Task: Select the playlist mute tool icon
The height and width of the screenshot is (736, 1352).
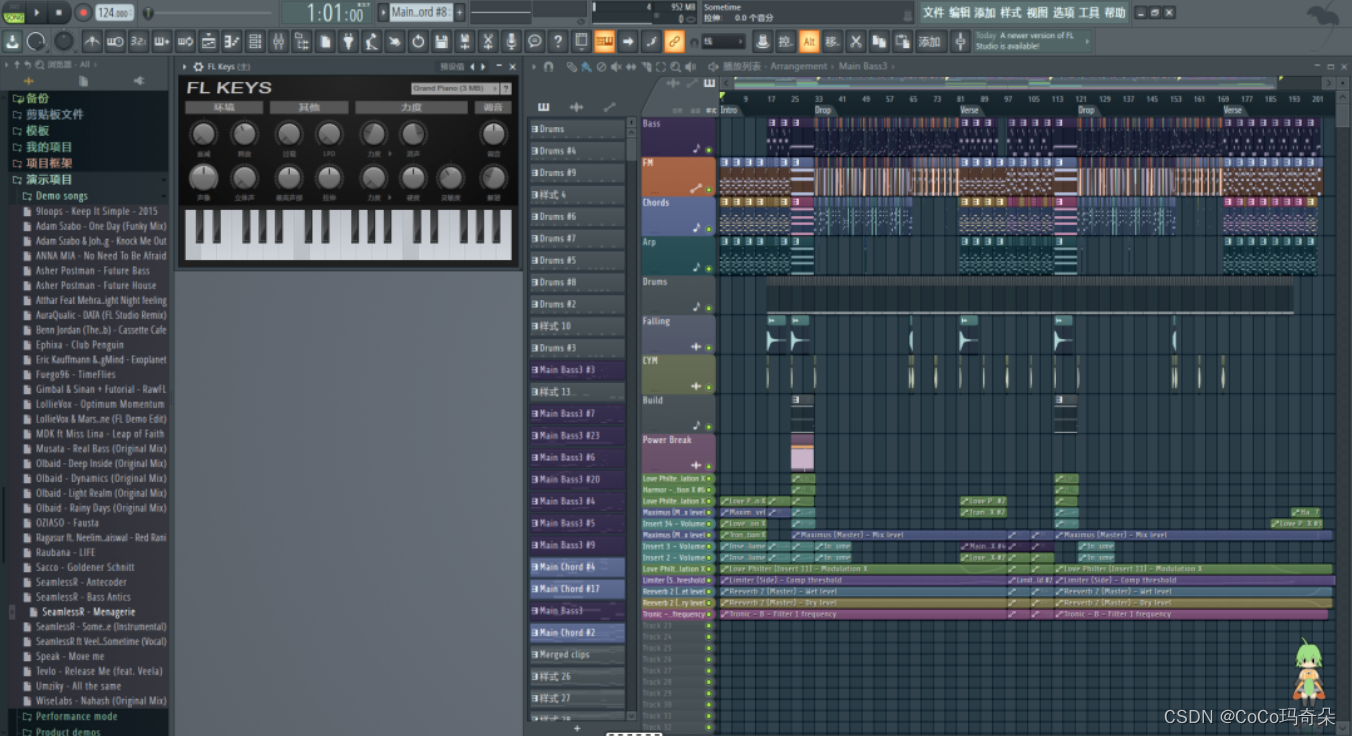Action: (616, 67)
